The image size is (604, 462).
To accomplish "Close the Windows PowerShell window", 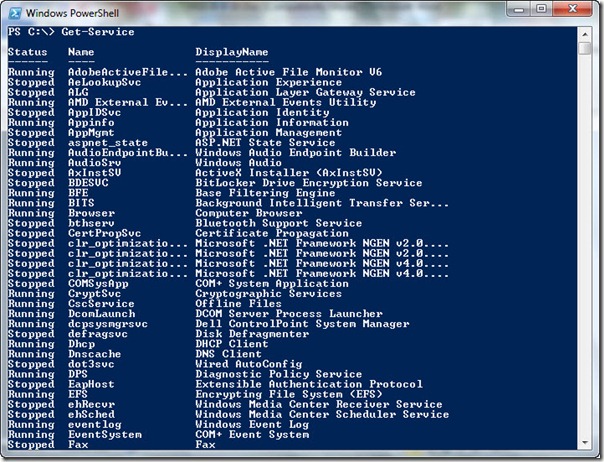I will 572,9.
